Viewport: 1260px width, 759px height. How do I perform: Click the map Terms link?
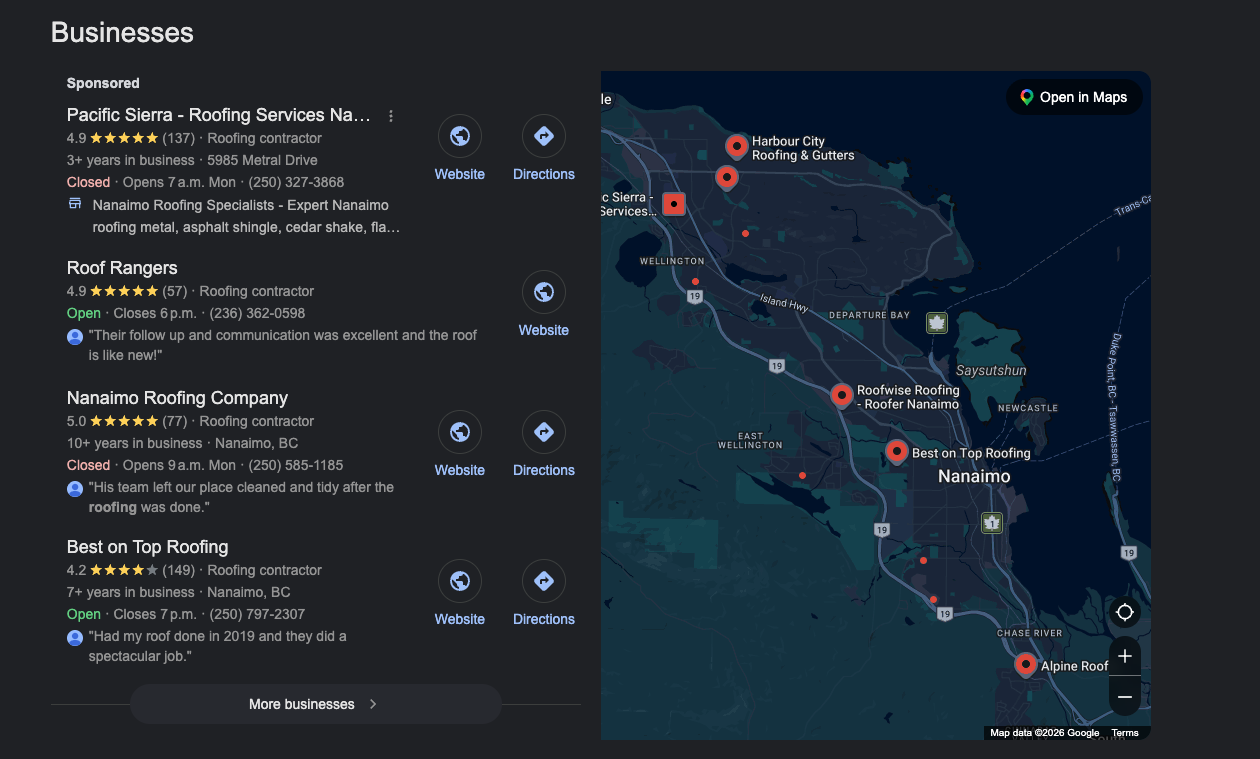(1125, 733)
